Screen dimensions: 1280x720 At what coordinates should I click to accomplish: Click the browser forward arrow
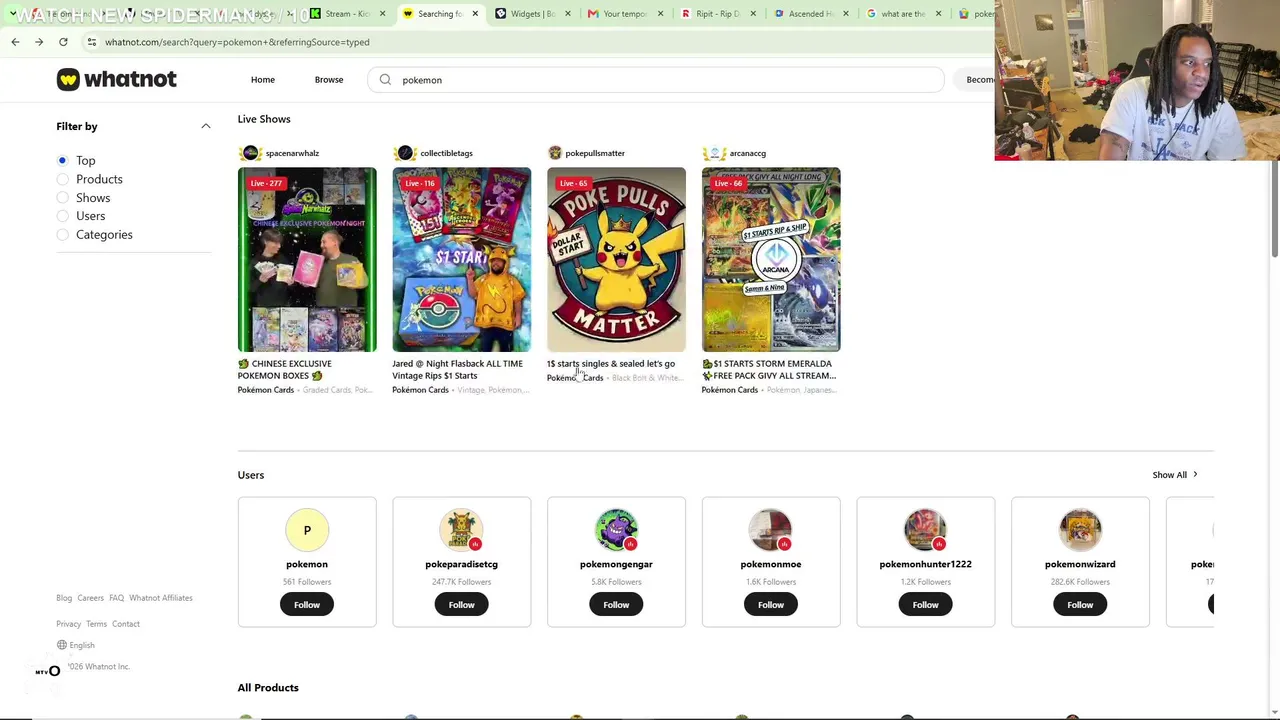click(39, 42)
